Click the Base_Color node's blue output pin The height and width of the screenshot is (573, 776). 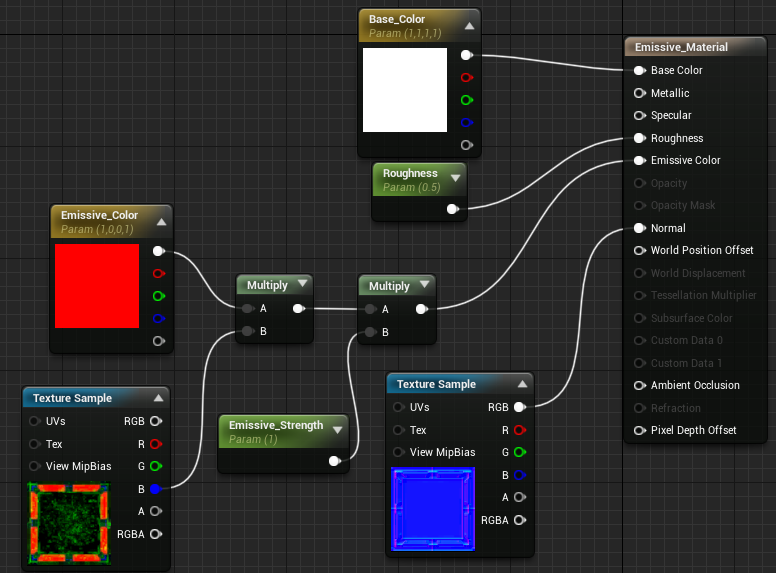467,122
